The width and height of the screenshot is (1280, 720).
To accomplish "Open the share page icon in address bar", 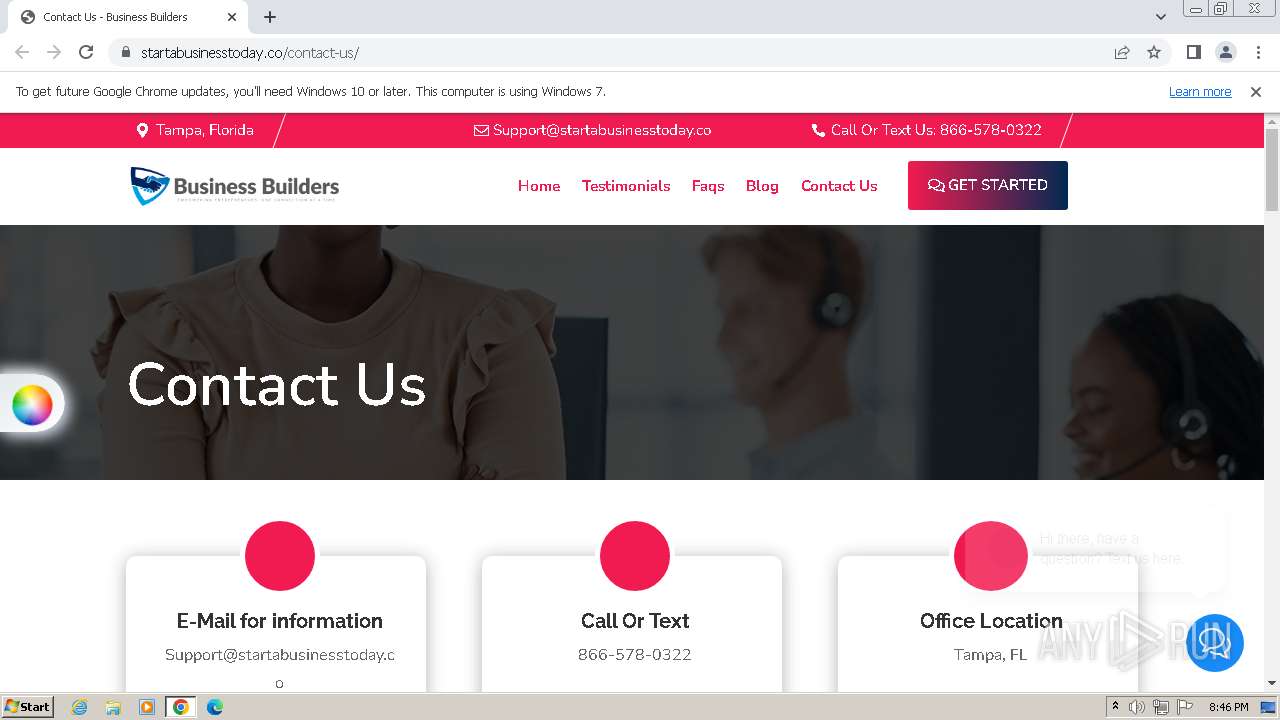I will pyautogui.click(x=1122, y=52).
